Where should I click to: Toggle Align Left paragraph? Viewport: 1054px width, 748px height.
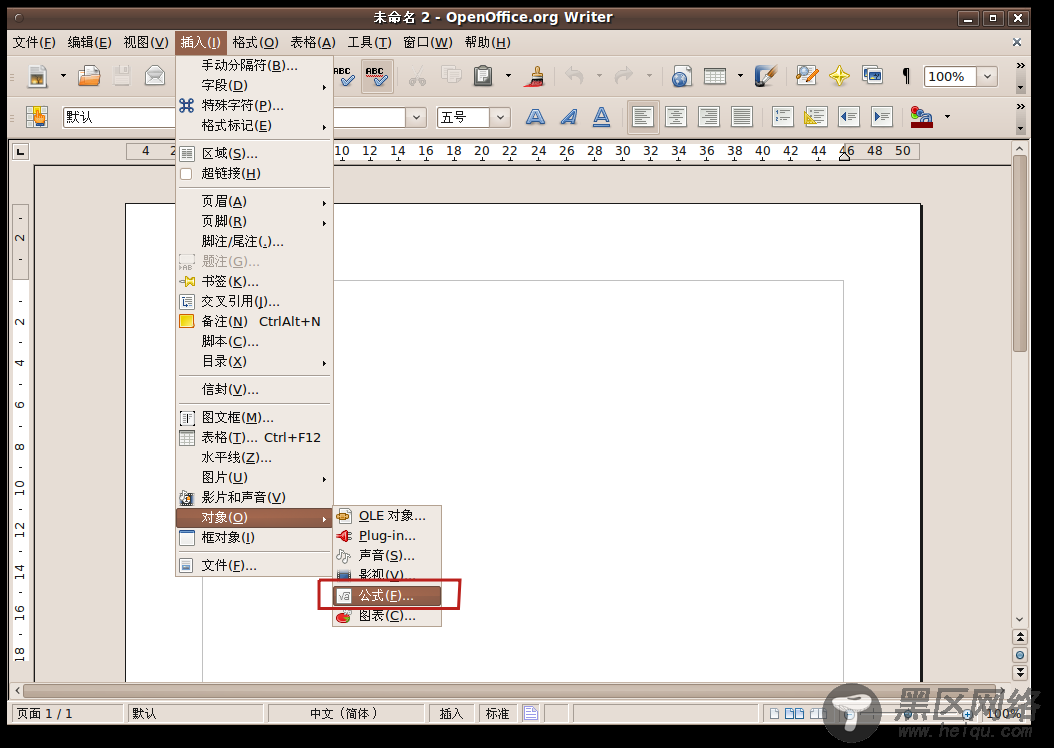(x=643, y=118)
